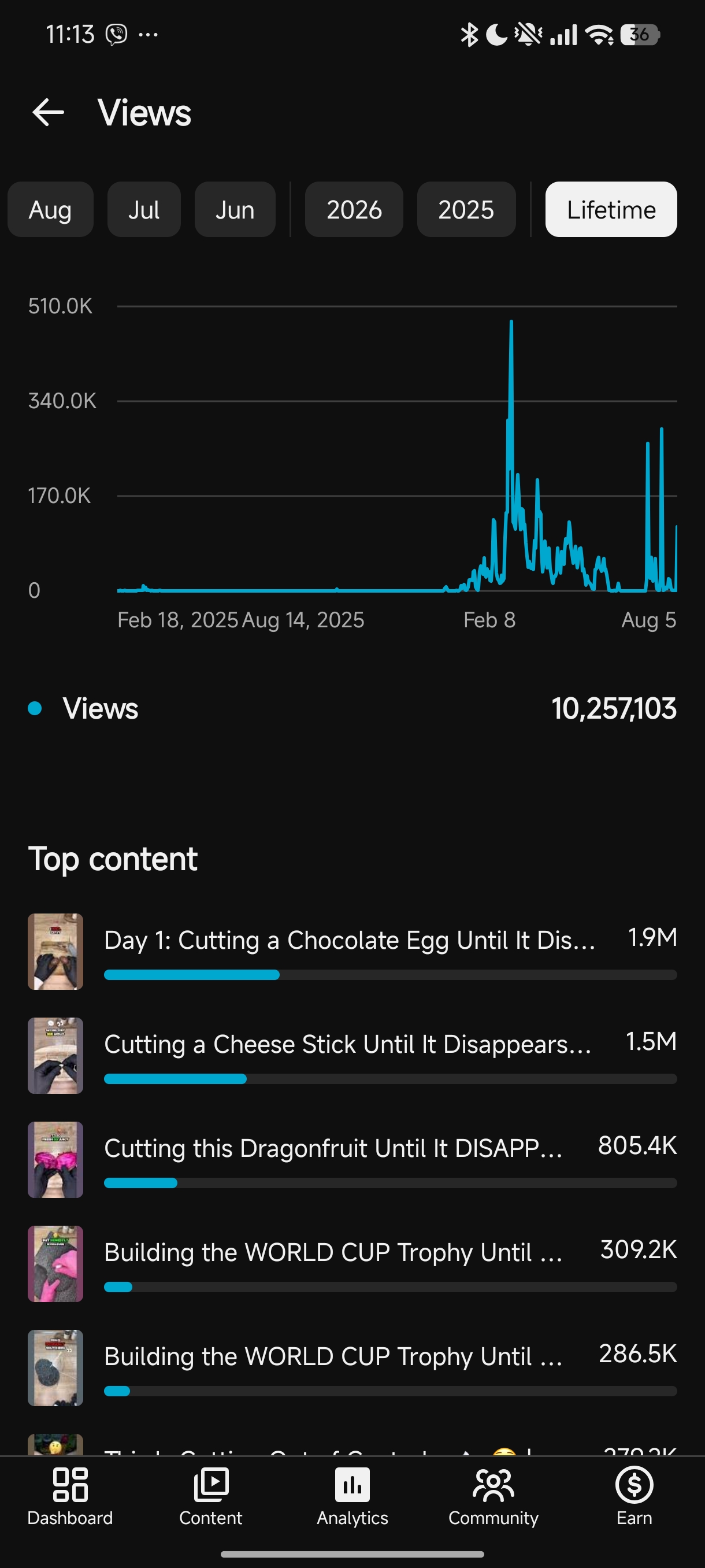Tap the Dragonfruit video thumbnail
This screenshot has width=705, height=1568.
point(55,1160)
